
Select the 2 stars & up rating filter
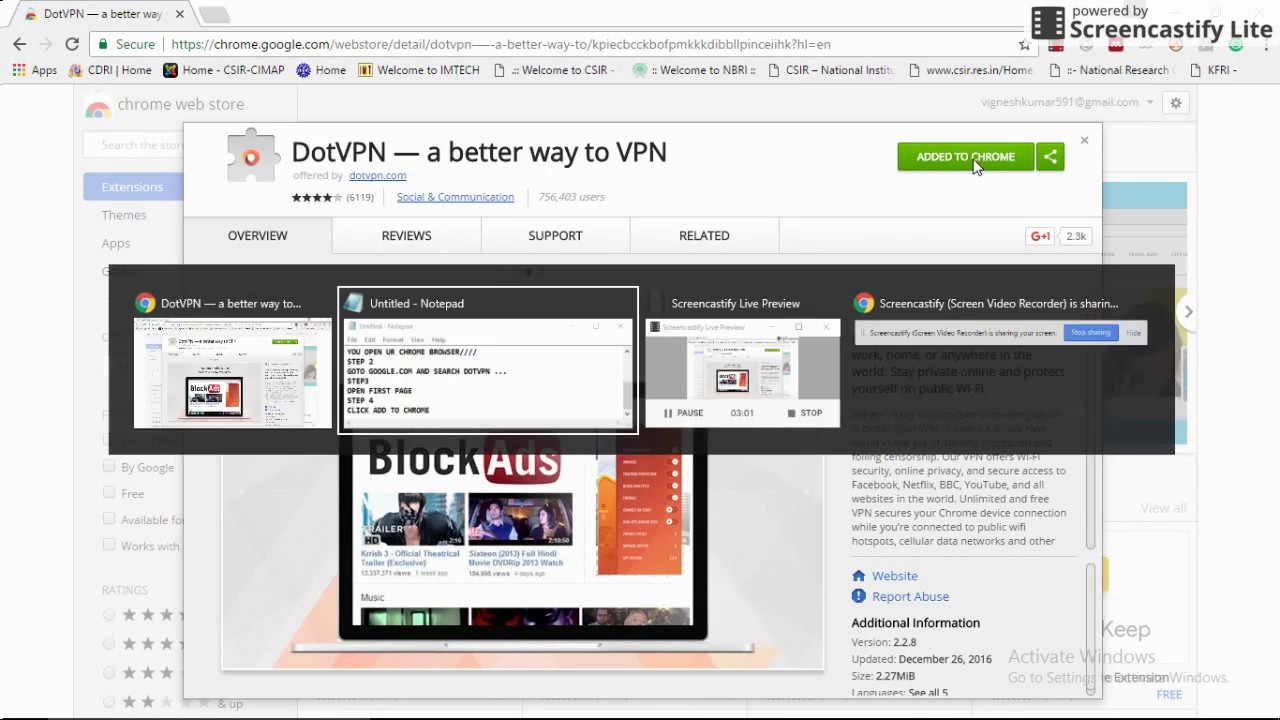coord(109,702)
